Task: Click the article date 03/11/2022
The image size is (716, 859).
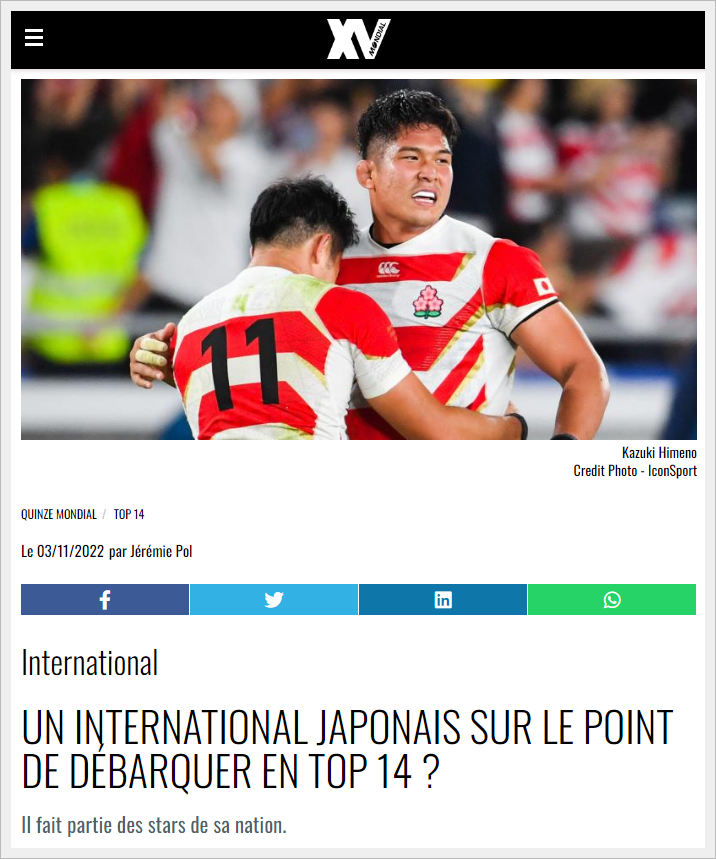Action: pos(70,551)
